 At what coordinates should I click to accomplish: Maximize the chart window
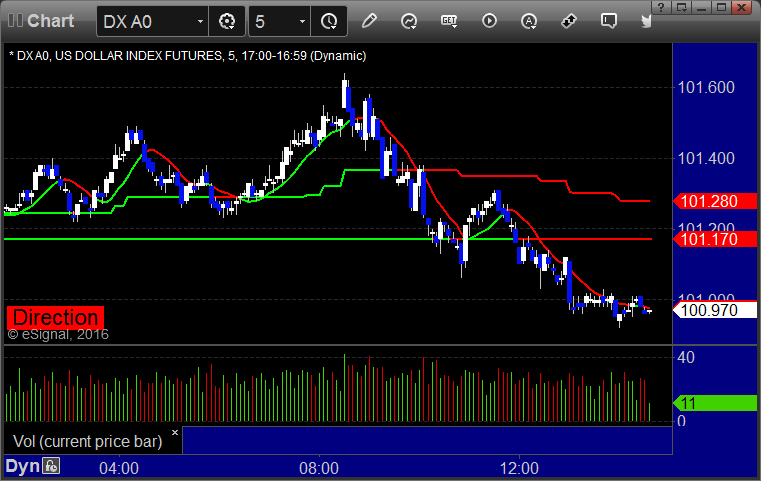(722, 7)
